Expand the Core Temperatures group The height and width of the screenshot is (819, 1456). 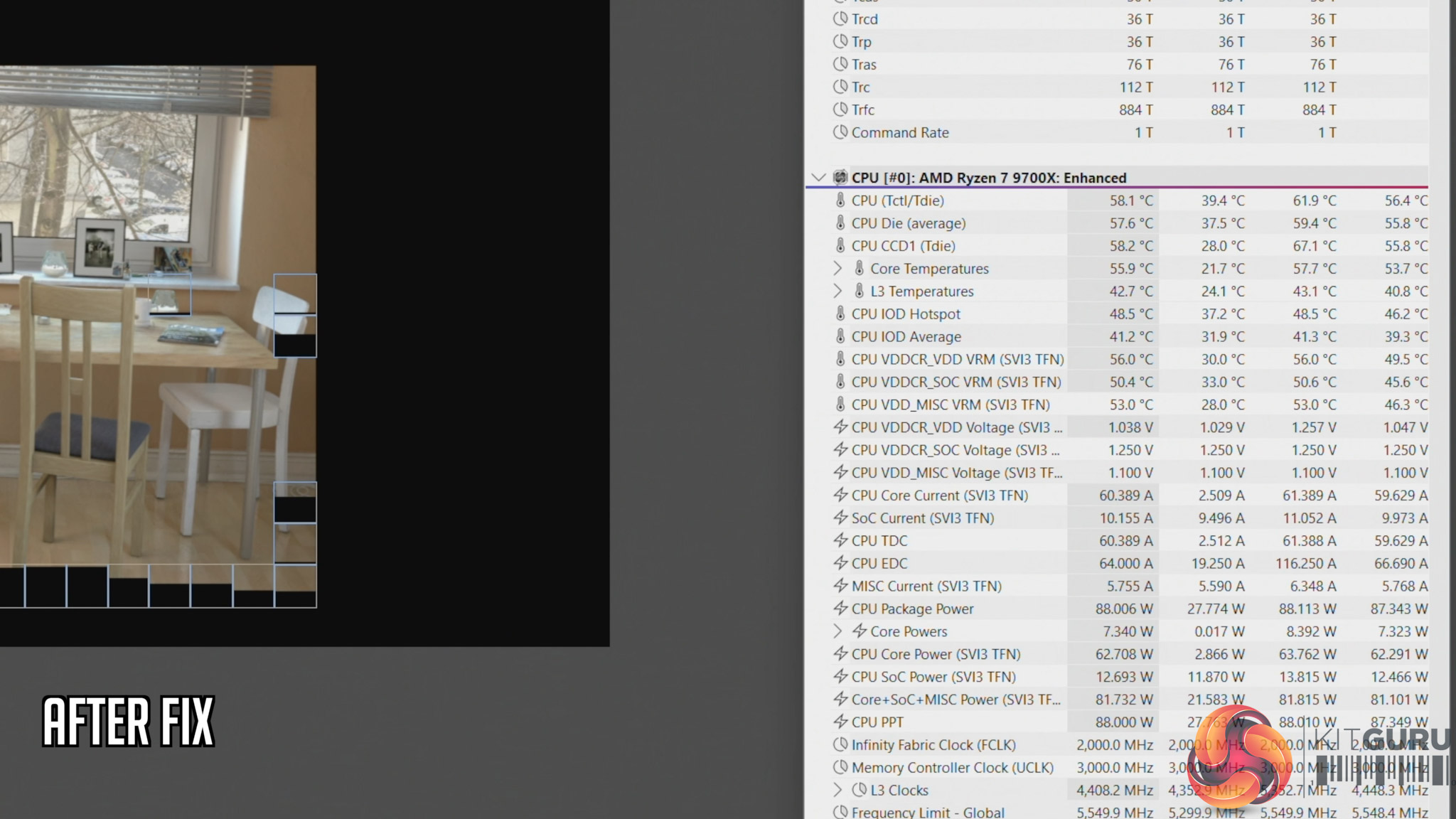(x=837, y=269)
